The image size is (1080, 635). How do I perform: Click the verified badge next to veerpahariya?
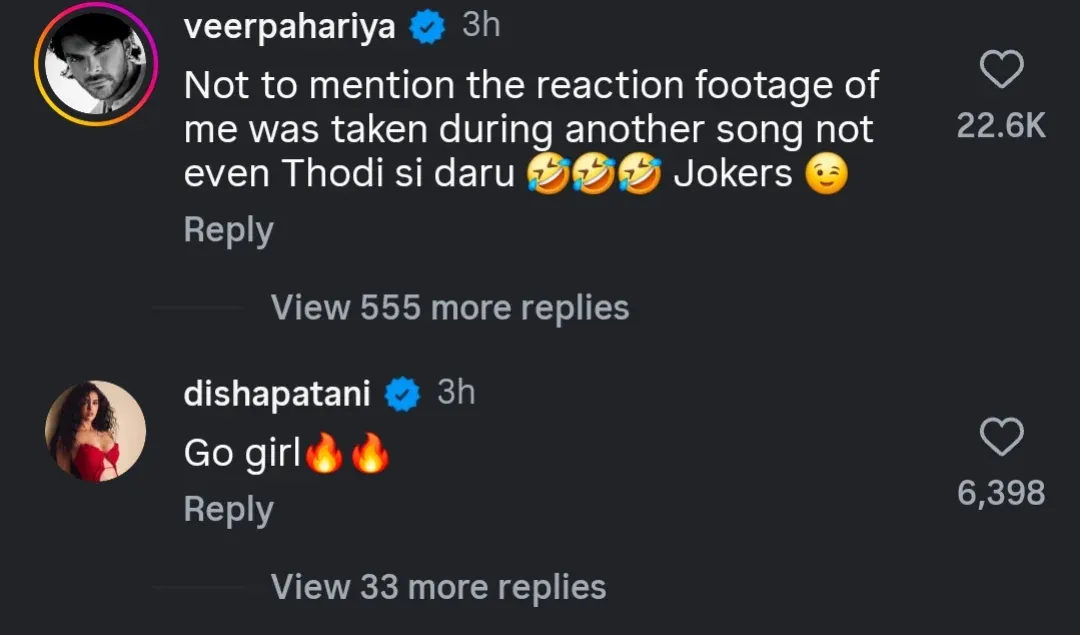click(428, 29)
